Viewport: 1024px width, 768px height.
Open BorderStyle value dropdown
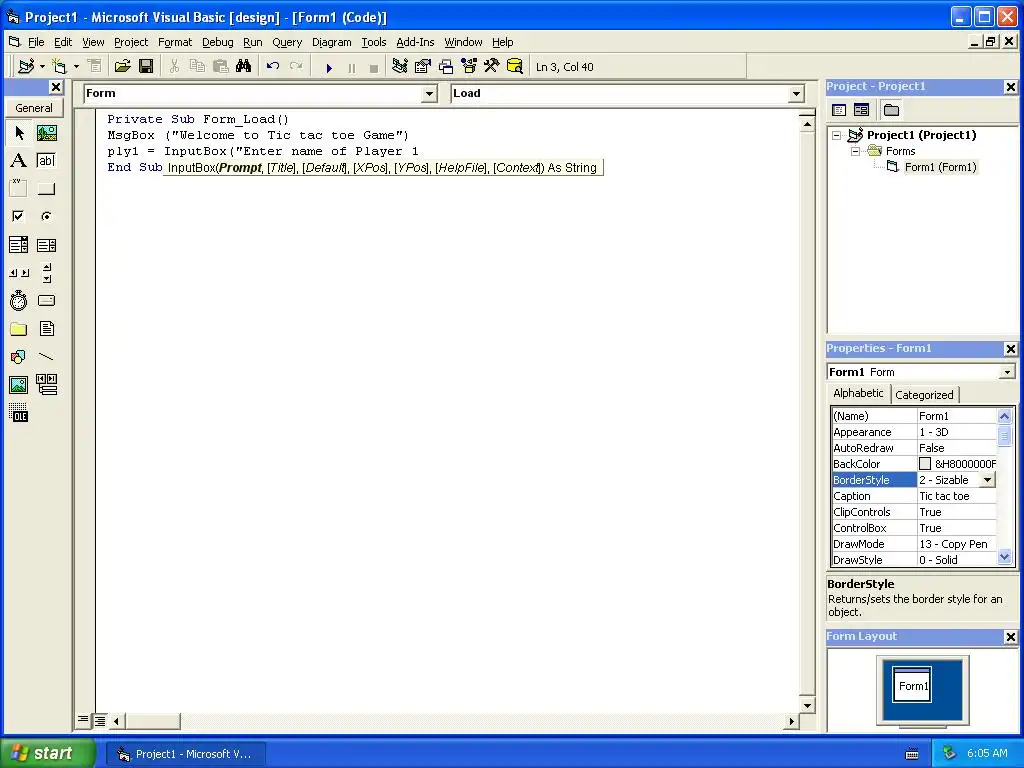point(987,480)
